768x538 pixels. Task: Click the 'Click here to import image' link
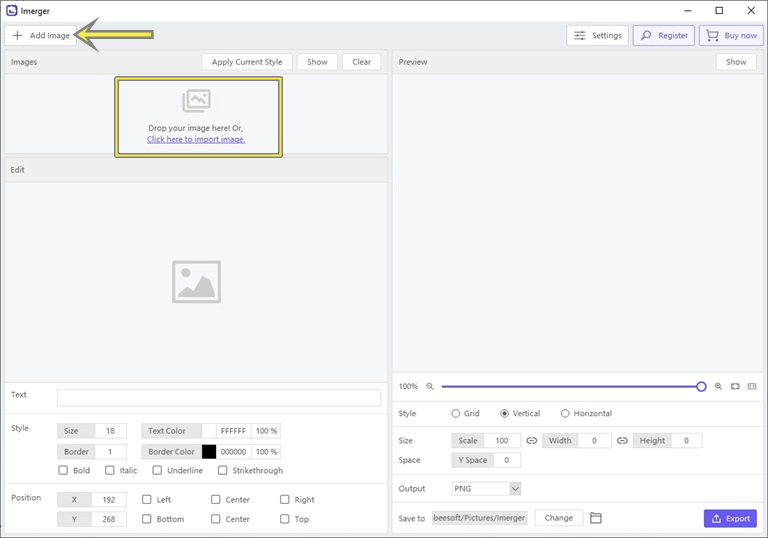click(196, 139)
